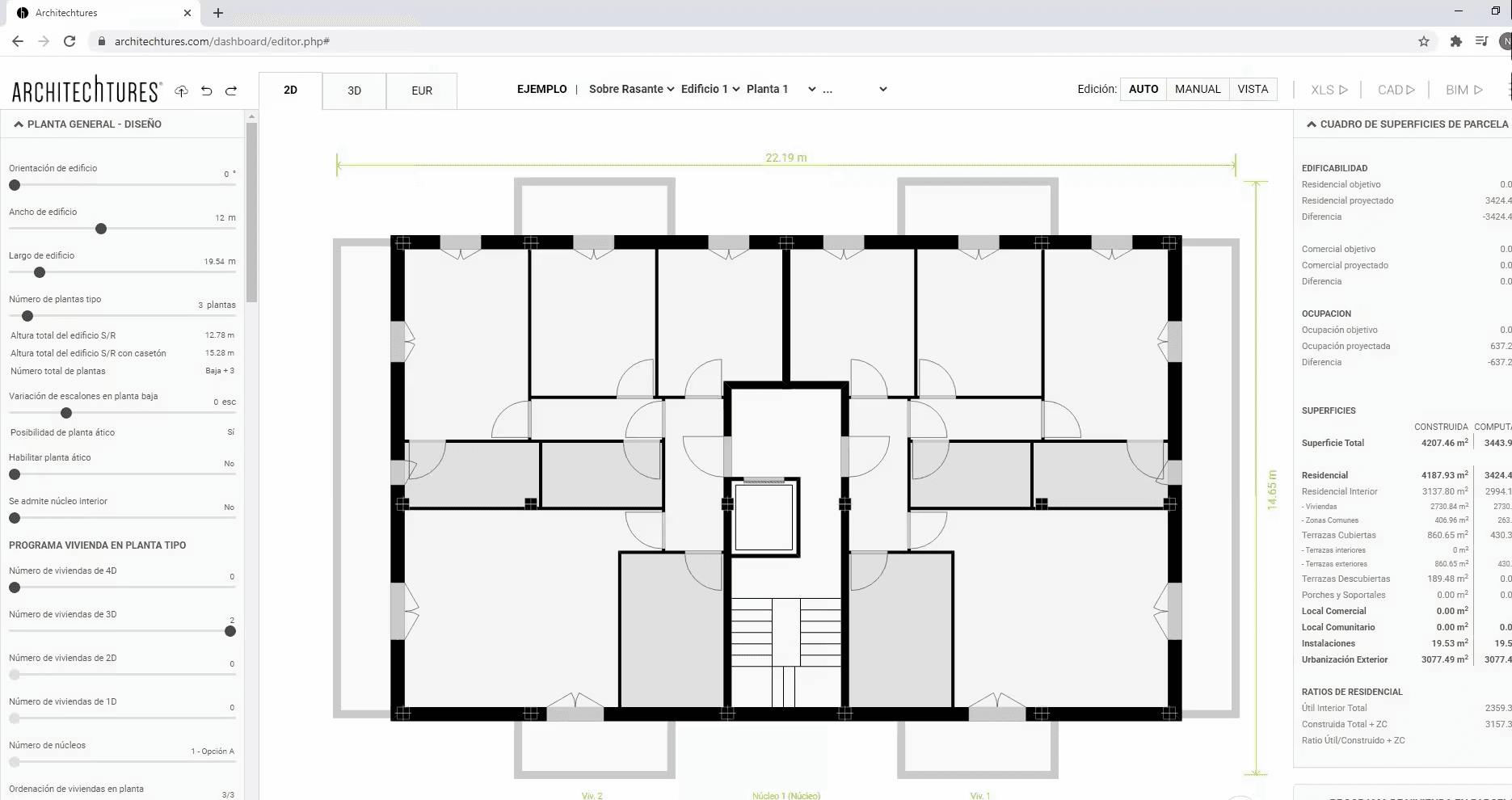
Task: Toggle Se admite núcleo interior switch
Action: (x=15, y=518)
